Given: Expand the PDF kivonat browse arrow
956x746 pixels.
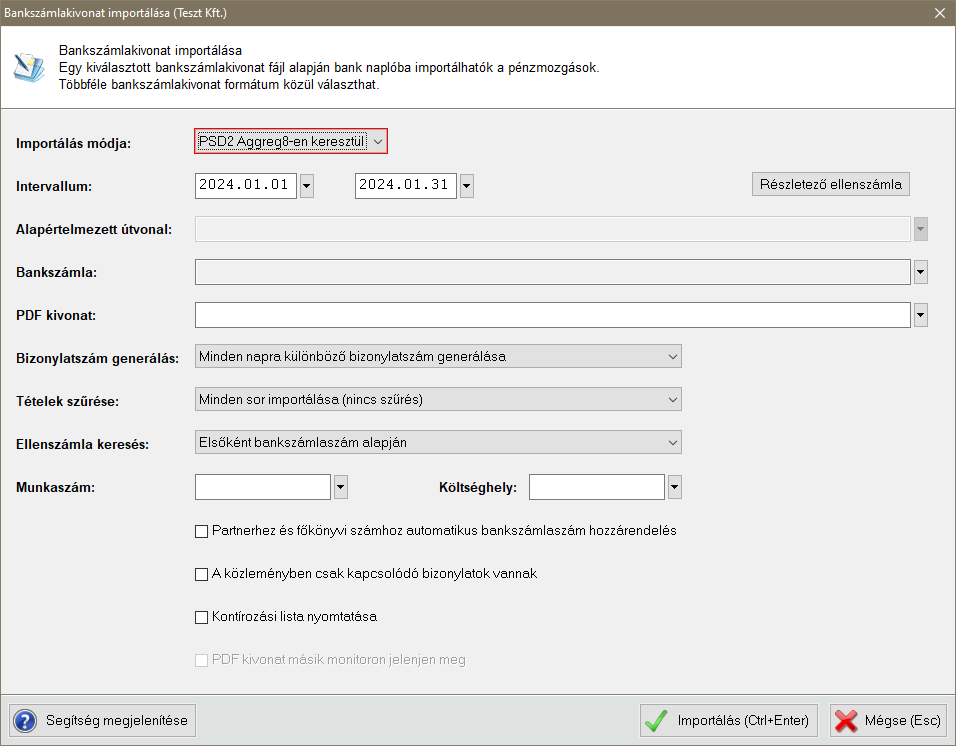Looking at the screenshot, I should click(x=920, y=315).
